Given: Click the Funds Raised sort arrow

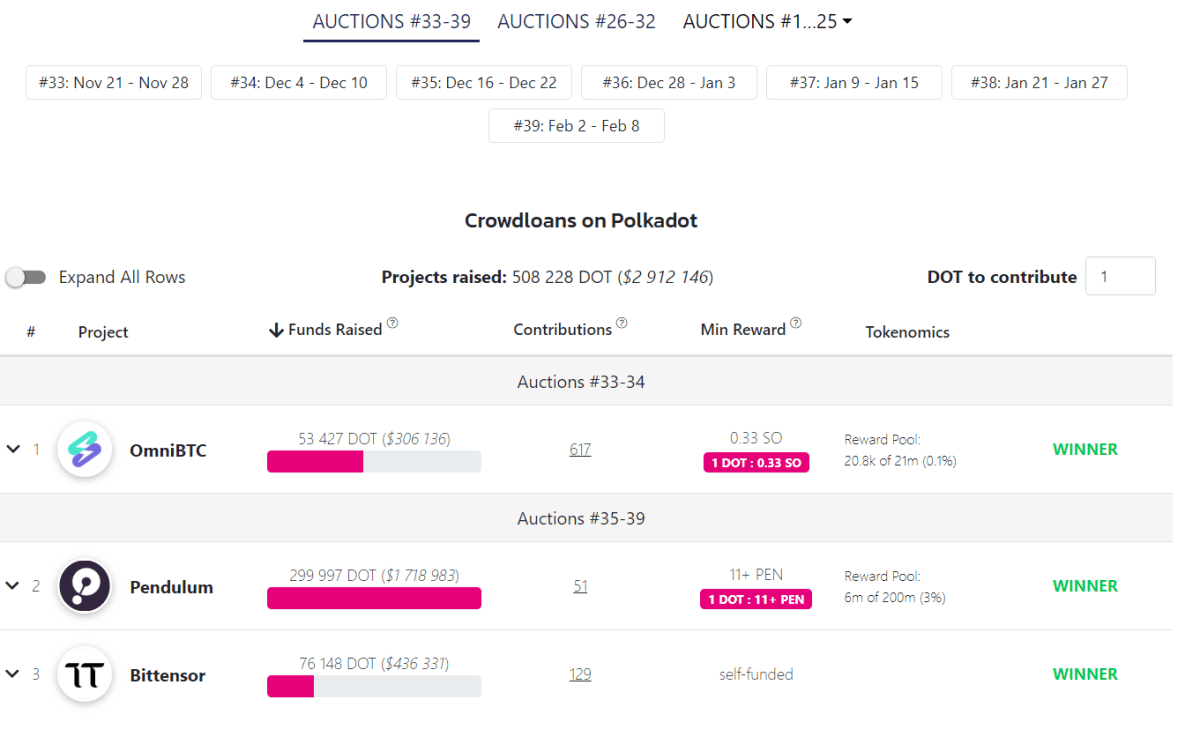Looking at the screenshot, I should coord(276,330).
